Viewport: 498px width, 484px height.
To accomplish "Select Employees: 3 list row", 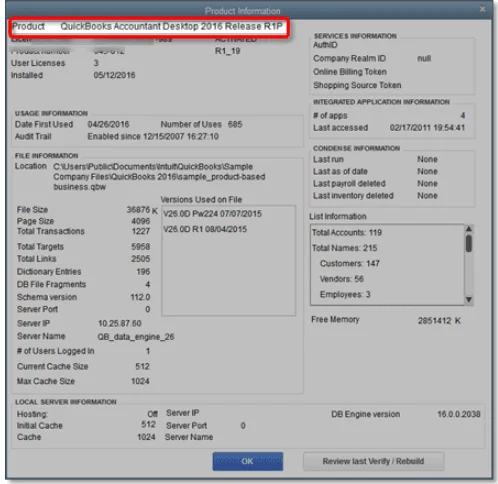I will click(345, 295).
